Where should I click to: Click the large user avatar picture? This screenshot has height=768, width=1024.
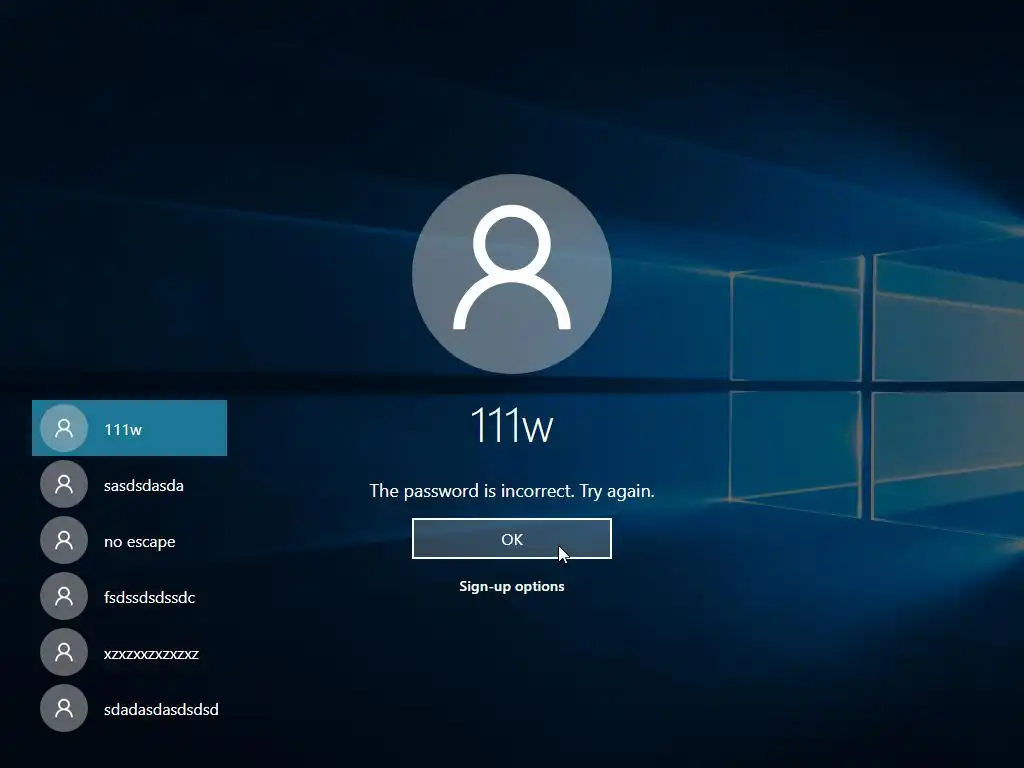point(511,274)
